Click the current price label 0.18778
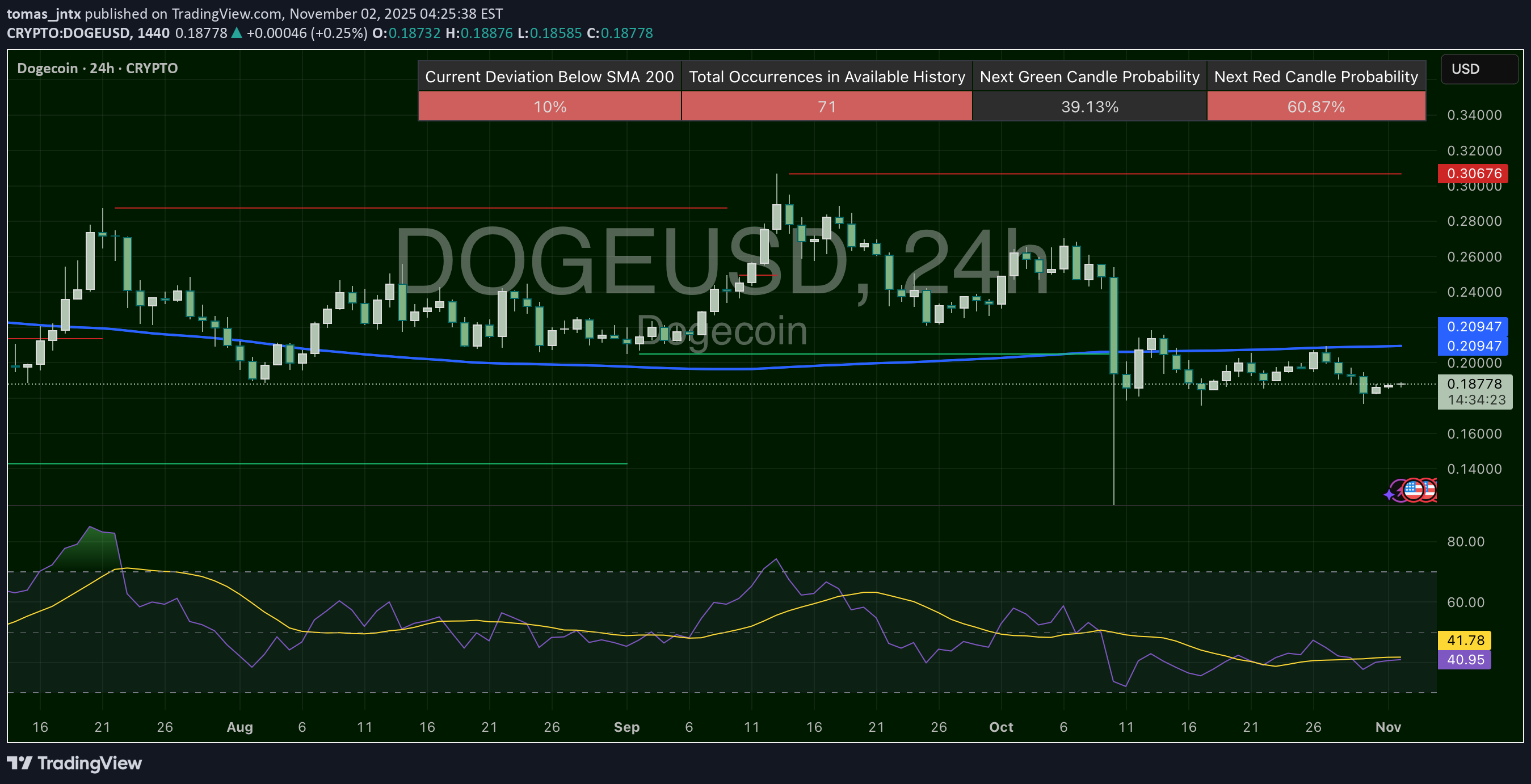 point(1475,383)
